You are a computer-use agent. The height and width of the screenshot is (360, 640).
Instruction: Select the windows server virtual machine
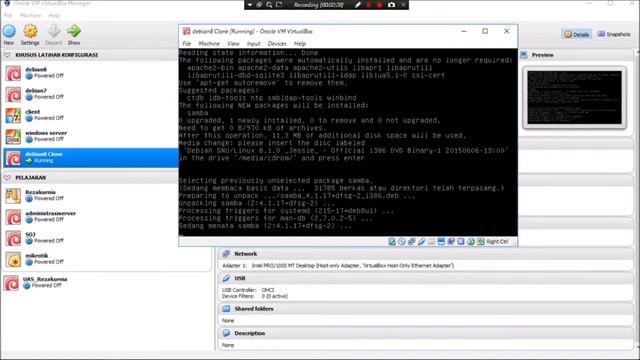click(x=90, y=136)
